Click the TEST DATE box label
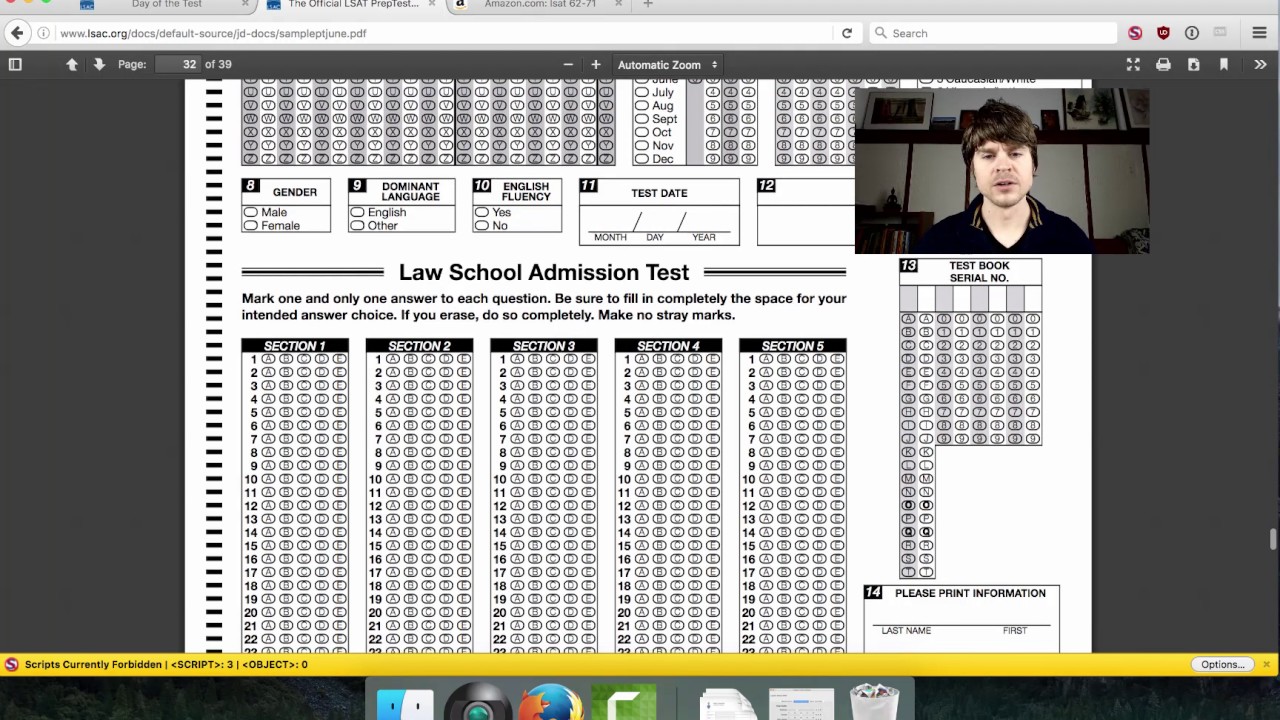The width and height of the screenshot is (1280, 720). pyautogui.click(x=659, y=193)
